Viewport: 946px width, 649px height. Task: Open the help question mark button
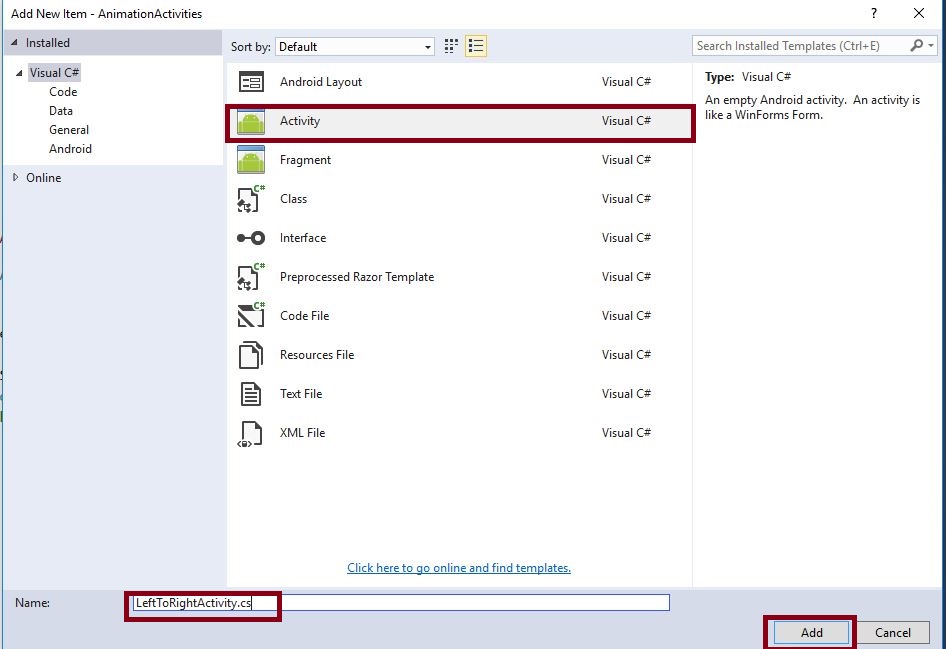pos(874,13)
